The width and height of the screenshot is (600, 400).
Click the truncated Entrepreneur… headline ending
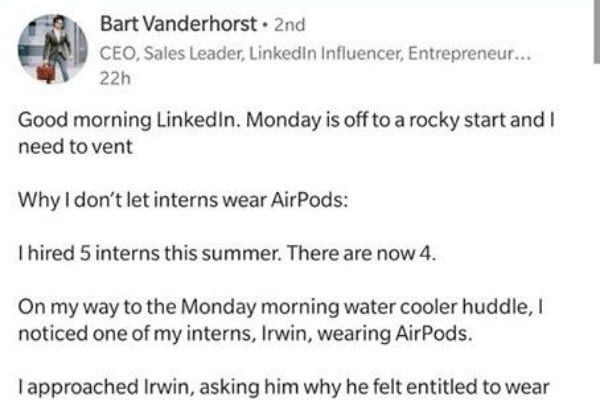(470, 53)
